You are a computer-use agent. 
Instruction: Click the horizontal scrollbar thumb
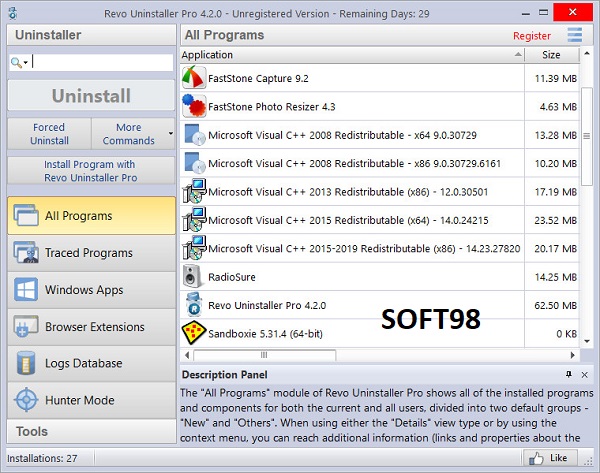[x=264, y=355]
